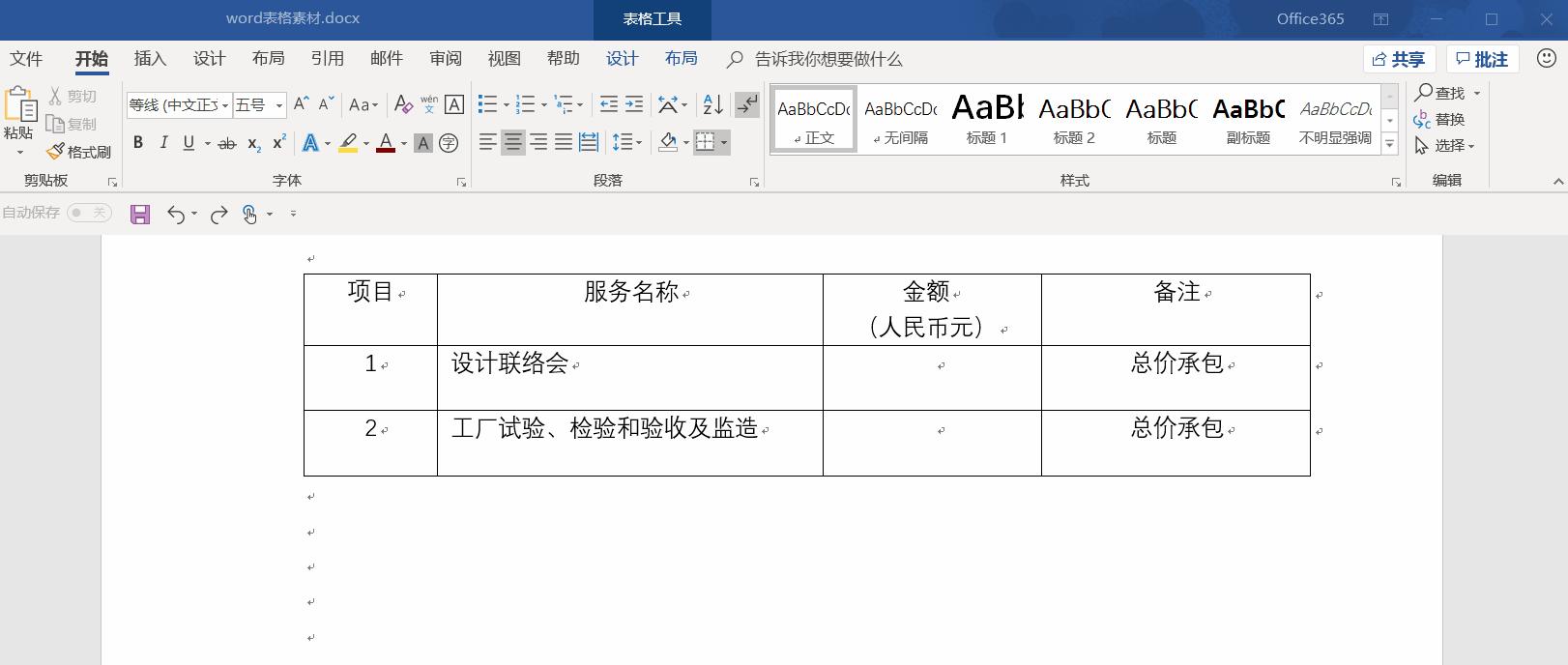Align text right

tap(537, 143)
